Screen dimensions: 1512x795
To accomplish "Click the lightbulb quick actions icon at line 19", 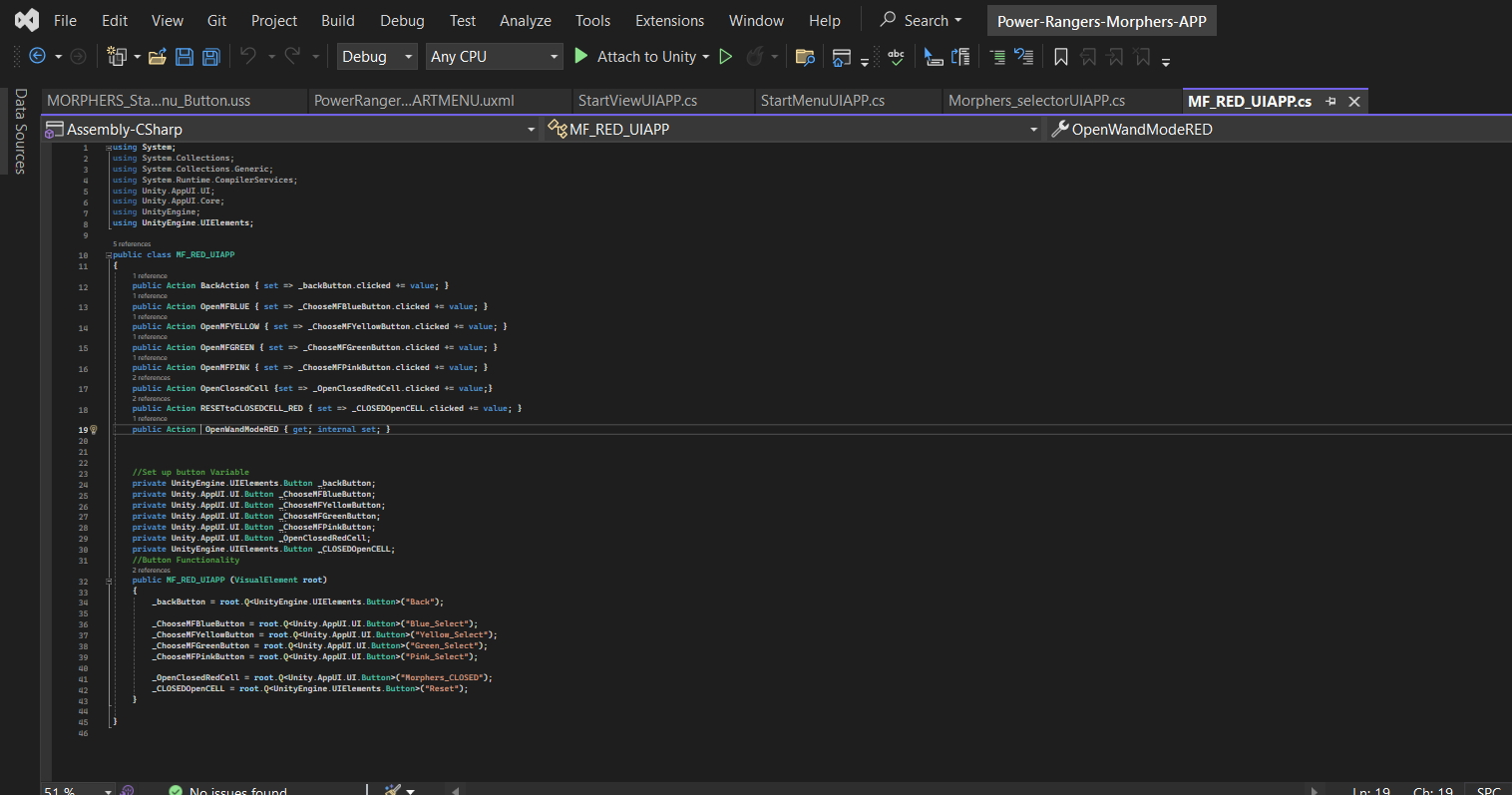I will (x=94, y=429).
